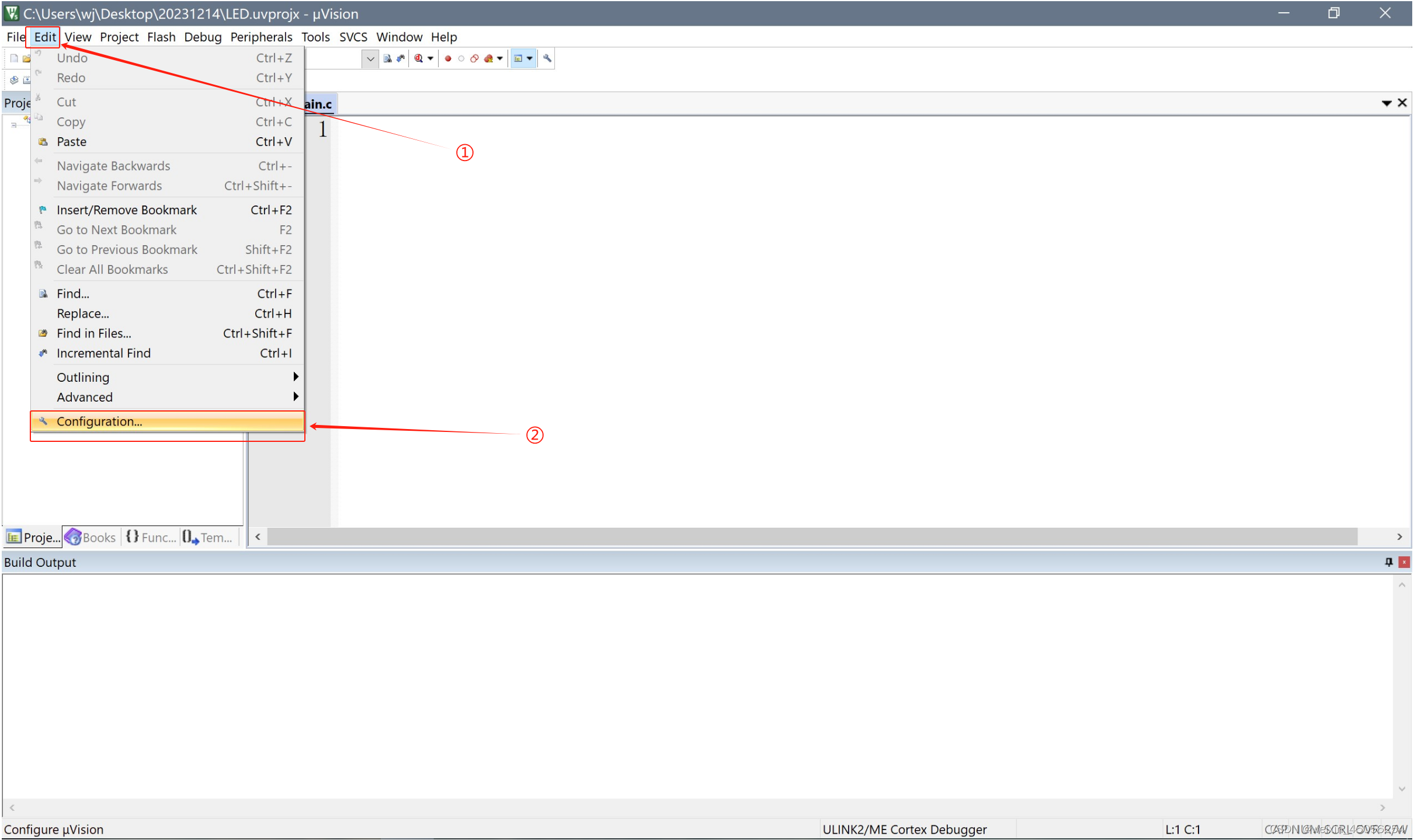Image resolution: width=1414 pixels, height=840 pixels.
Task: Click the Incremental Find icon
Action: pos(43,352)
